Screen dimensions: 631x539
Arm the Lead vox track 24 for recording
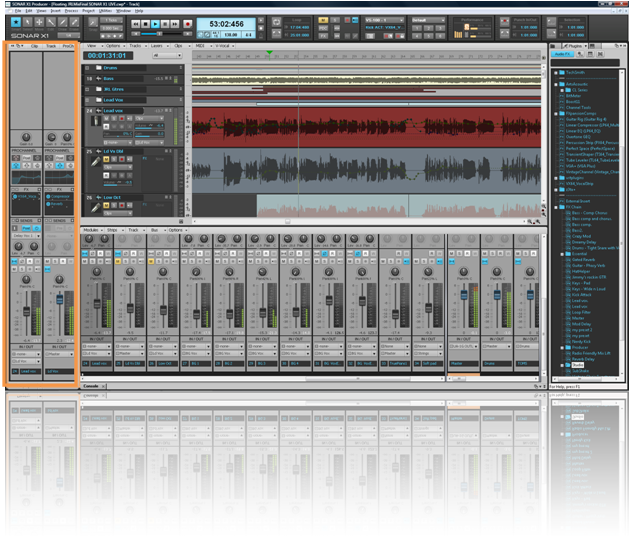(122, 119)
